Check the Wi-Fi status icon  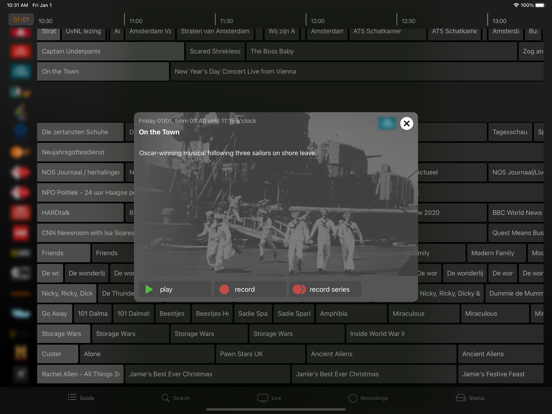pyautogui.click(x=516, y=5)
